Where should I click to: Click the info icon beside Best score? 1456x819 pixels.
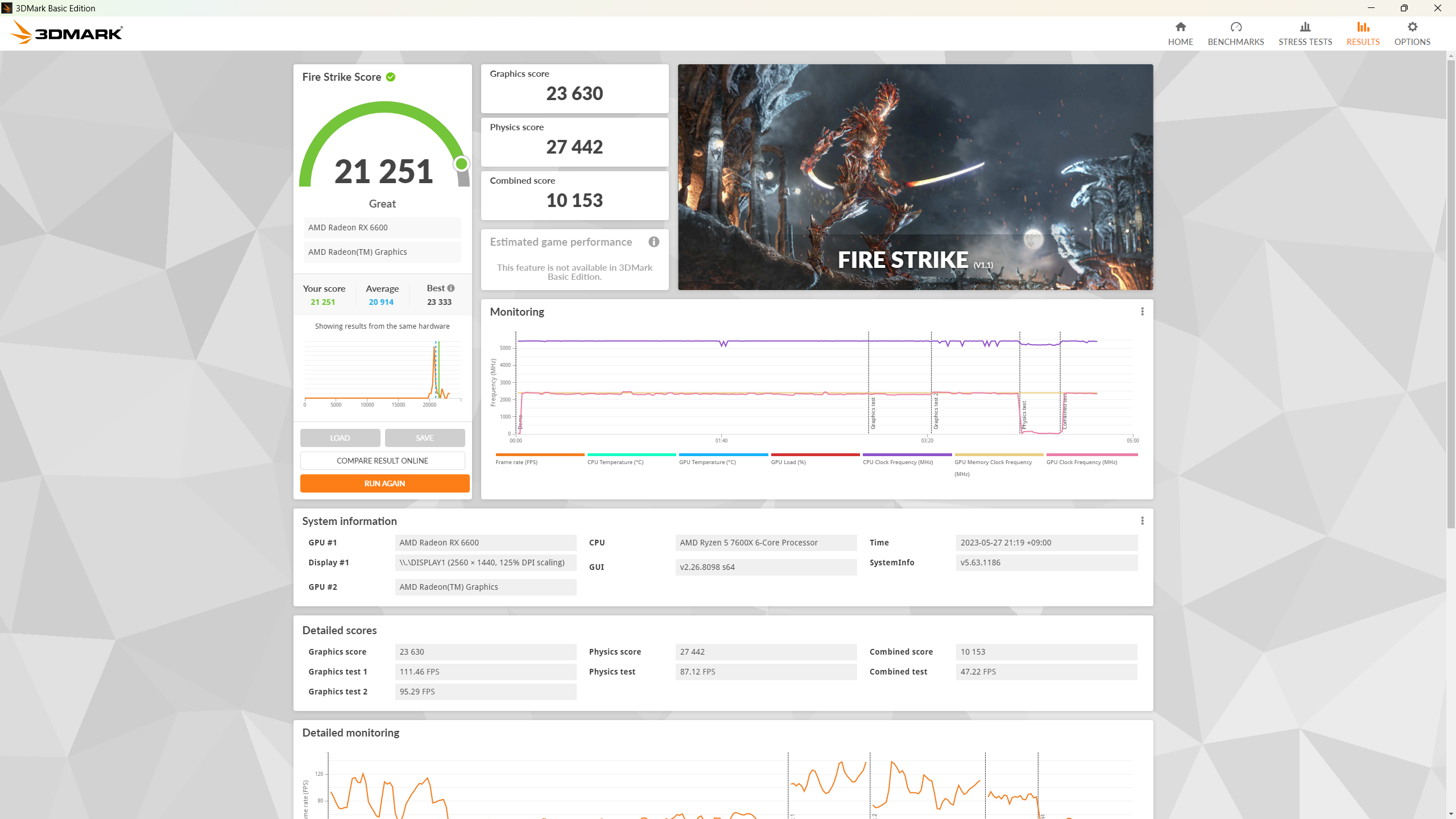pos(451,288)
